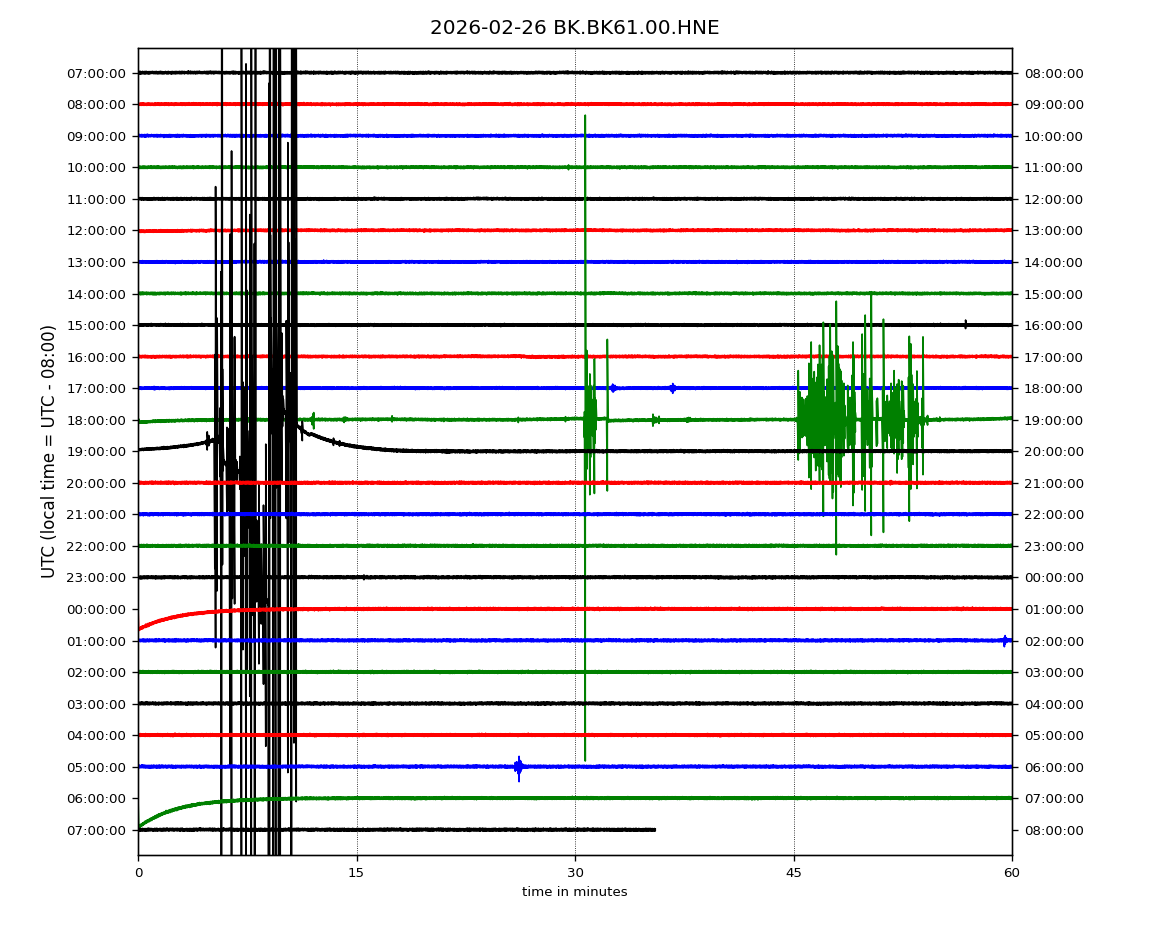Select the 45 tick label on the x-axis
The height and width of the screenshot is (950, 1150).
tap(794, 873)
